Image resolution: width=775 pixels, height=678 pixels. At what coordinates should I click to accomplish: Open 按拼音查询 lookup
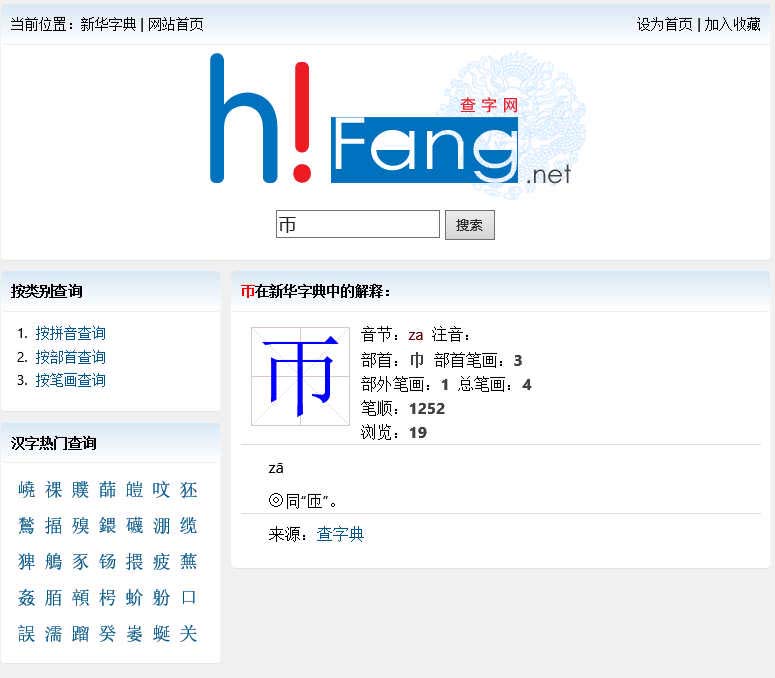coord(70,333)
